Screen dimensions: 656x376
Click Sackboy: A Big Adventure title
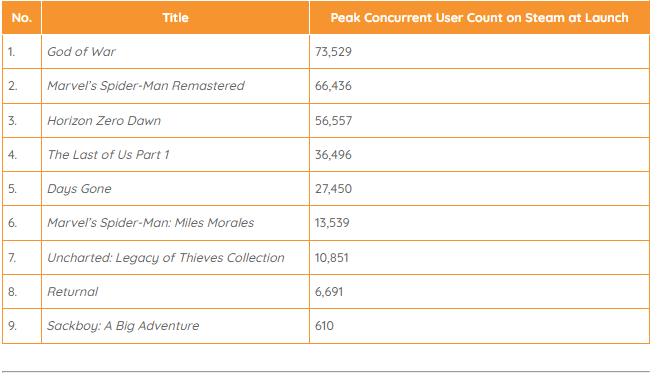click(x=123, y=326)
